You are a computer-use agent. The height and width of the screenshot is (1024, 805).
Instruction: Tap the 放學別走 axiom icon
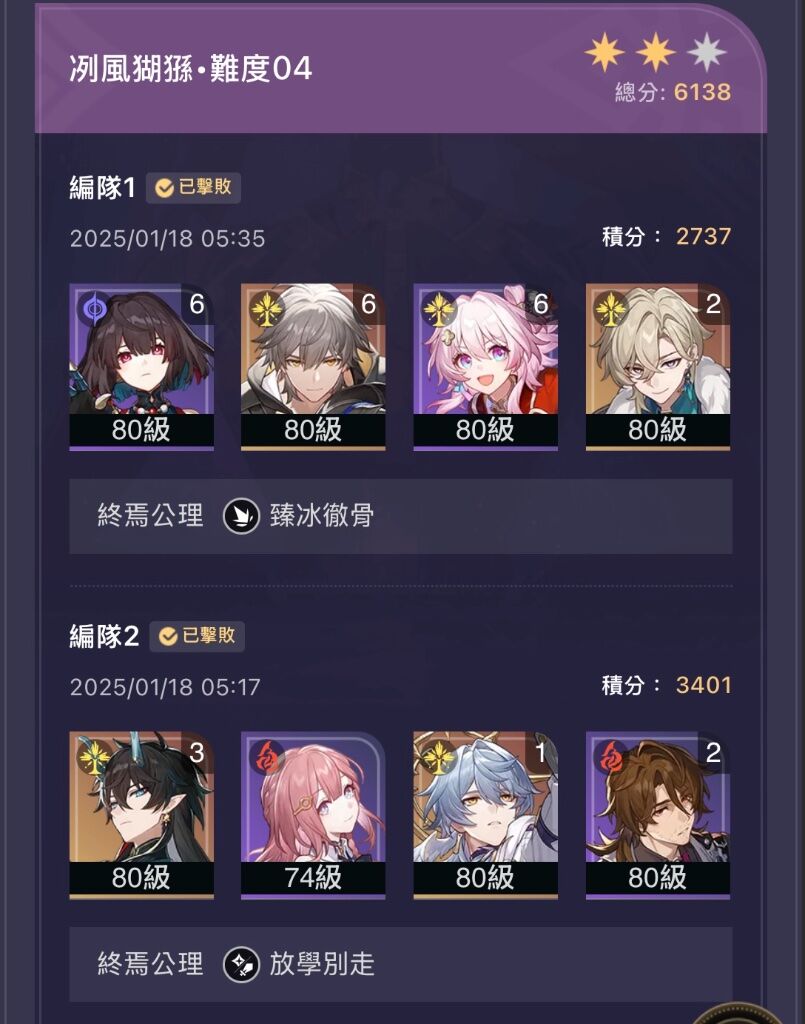242,965
